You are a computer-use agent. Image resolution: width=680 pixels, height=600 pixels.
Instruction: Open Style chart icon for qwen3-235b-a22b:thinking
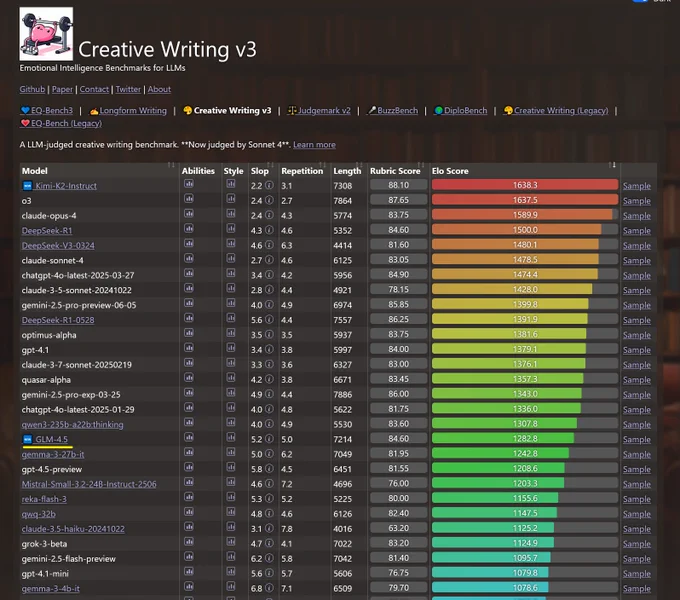pyautogui.click(x=231, y=423)
